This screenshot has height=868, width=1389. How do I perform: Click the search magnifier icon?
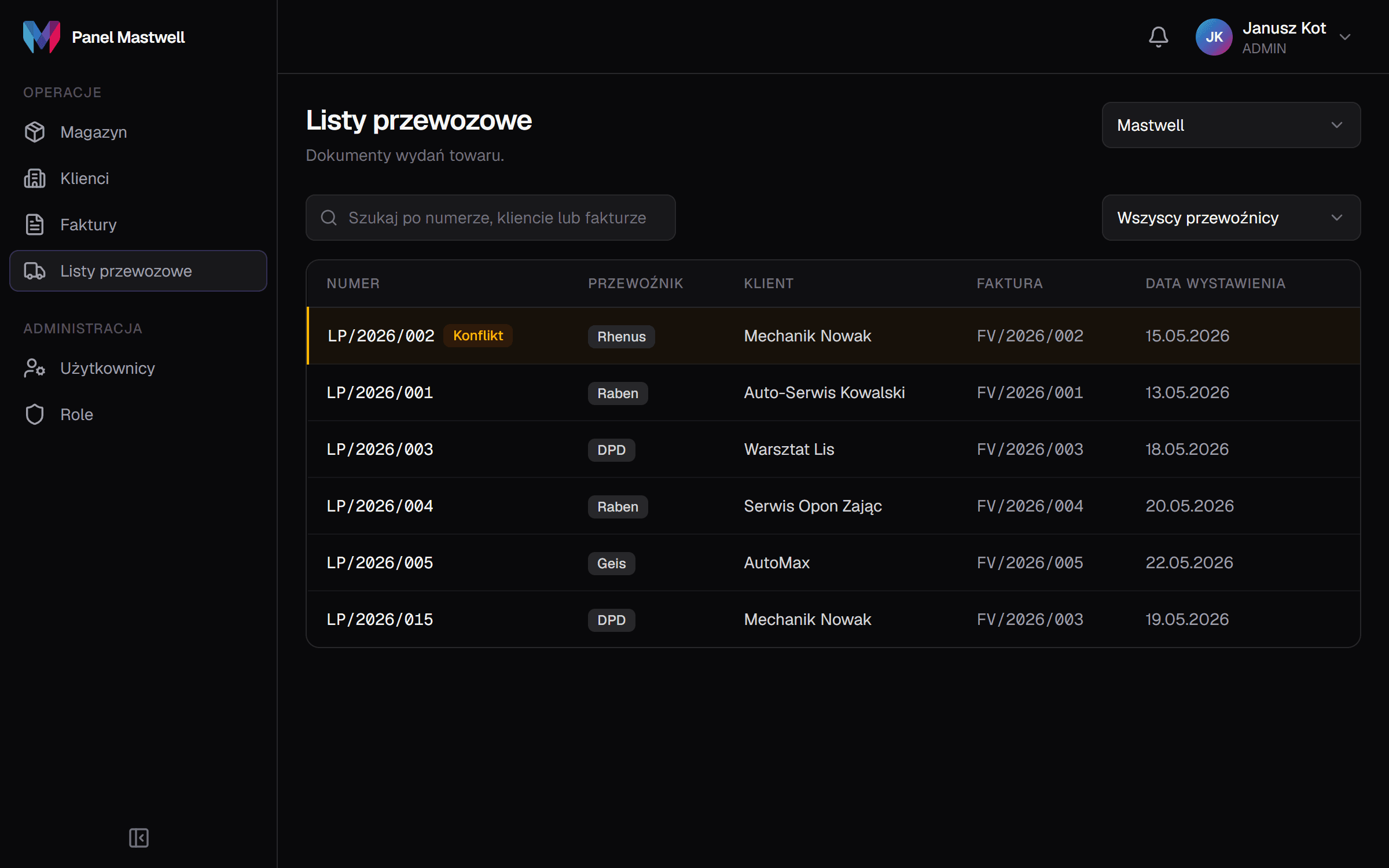329,218
